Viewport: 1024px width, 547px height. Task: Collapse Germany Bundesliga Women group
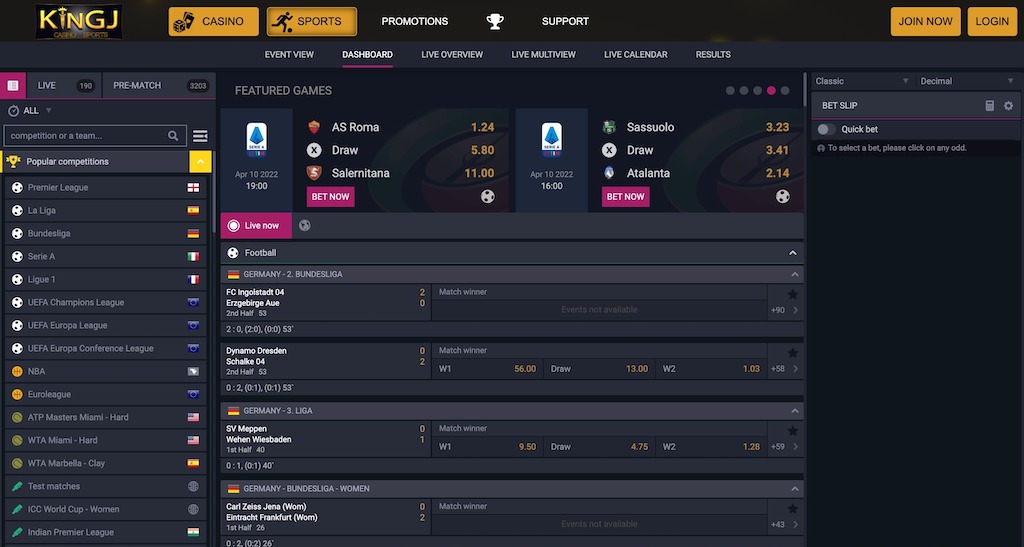click(794, 489)
